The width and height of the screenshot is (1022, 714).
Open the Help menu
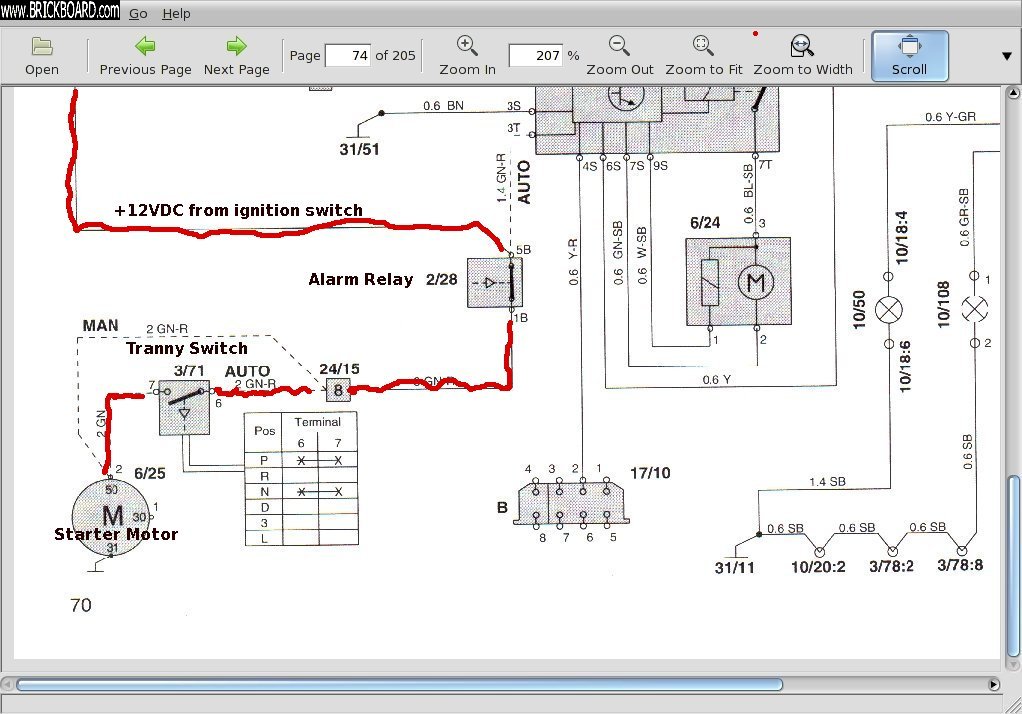(176, 14)
